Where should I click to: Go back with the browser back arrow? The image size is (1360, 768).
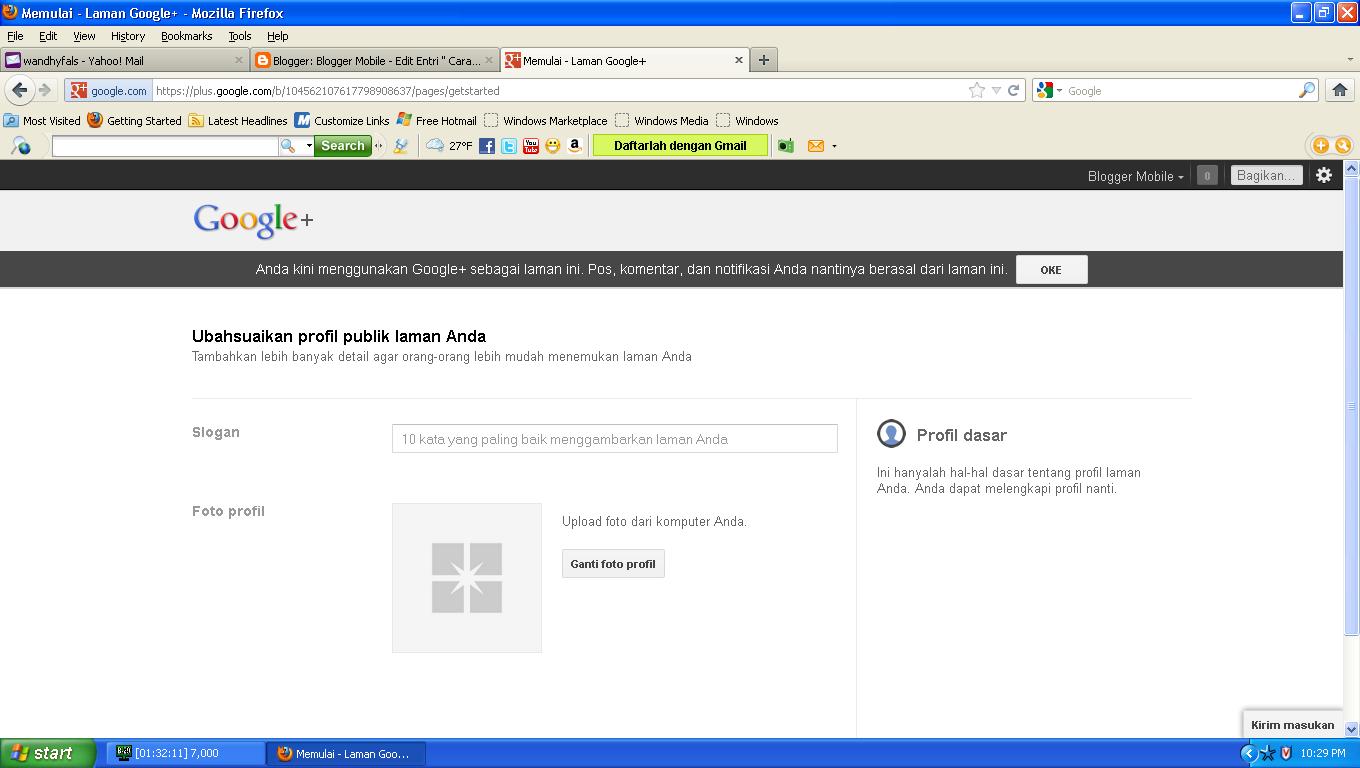[x=19, y=90]
